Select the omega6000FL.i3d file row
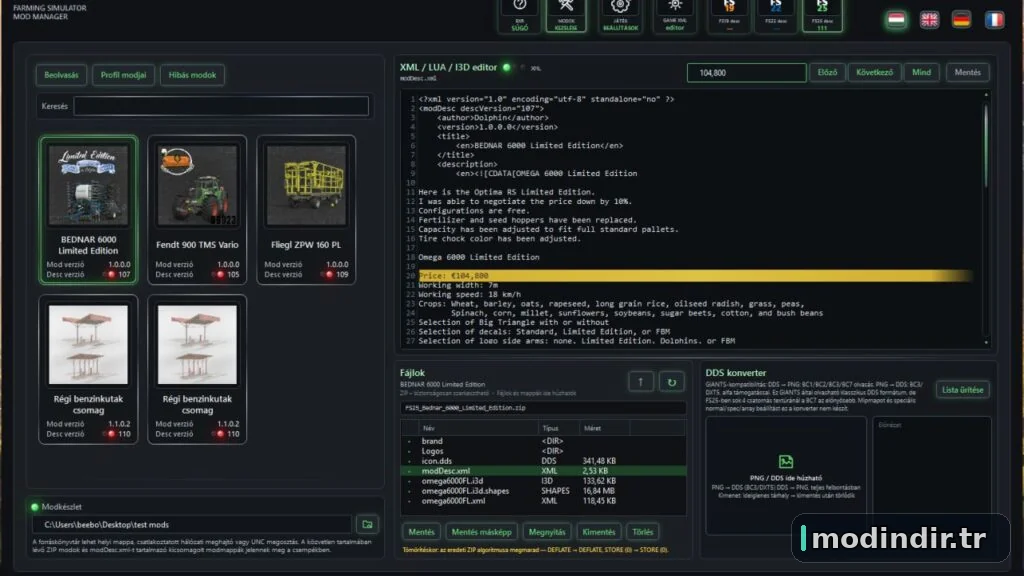The image size is (1024, 576). point(543,481)
